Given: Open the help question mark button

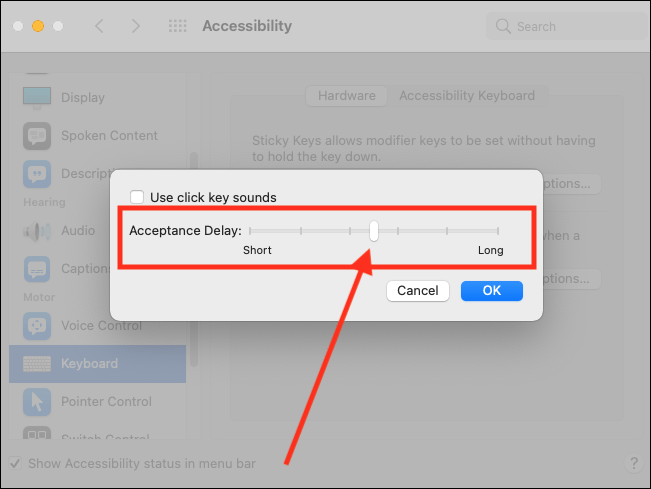Looking at the screenshot, I should pos(634,462).
